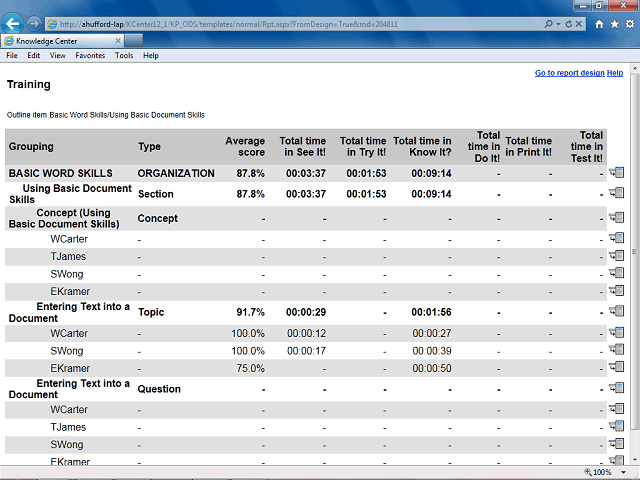This screenshot has width=640, height=480.
Task: Open the search provider dropdown arrow
Action: point(558,24)
